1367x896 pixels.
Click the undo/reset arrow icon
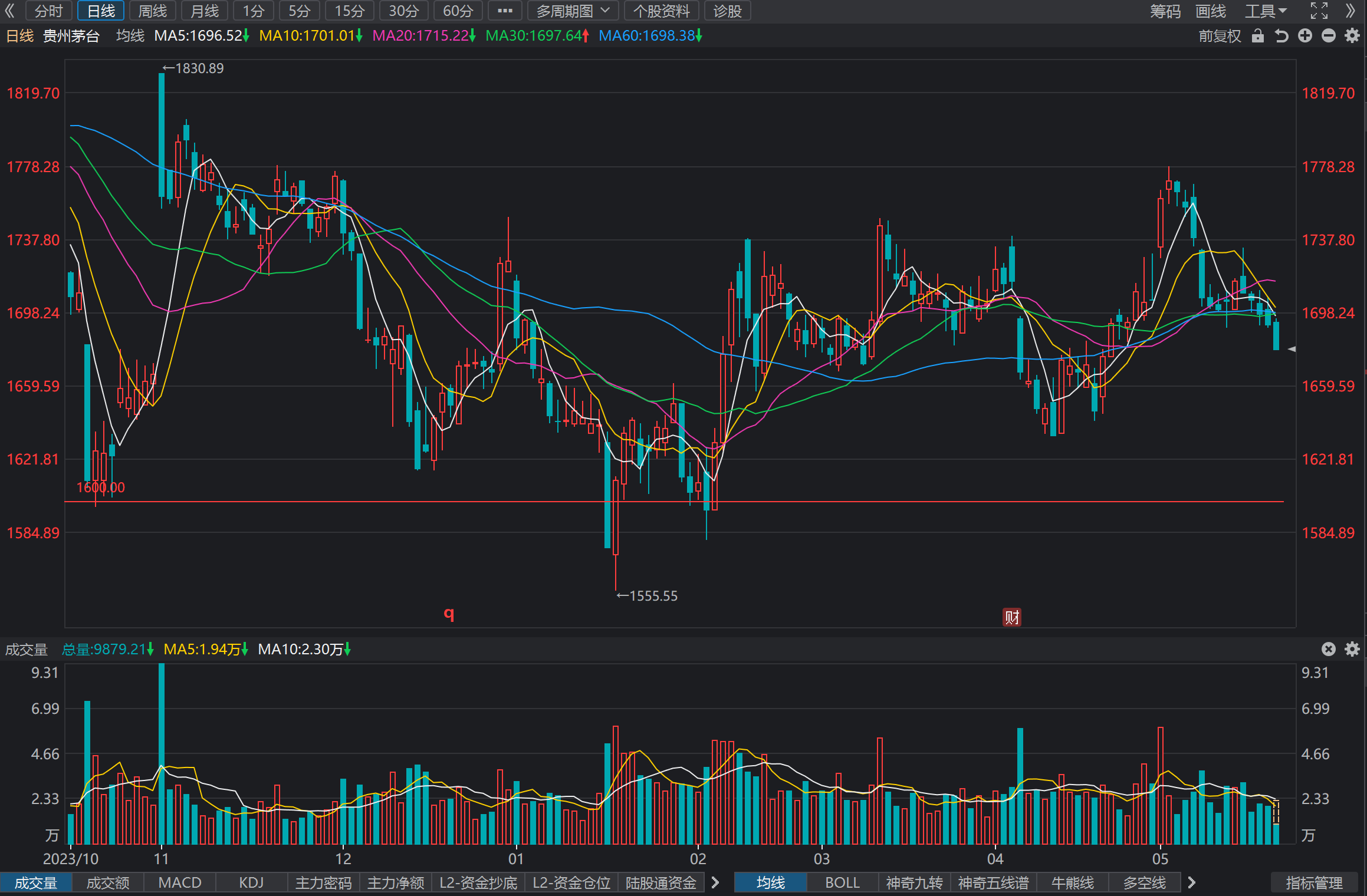point(1281,36)
